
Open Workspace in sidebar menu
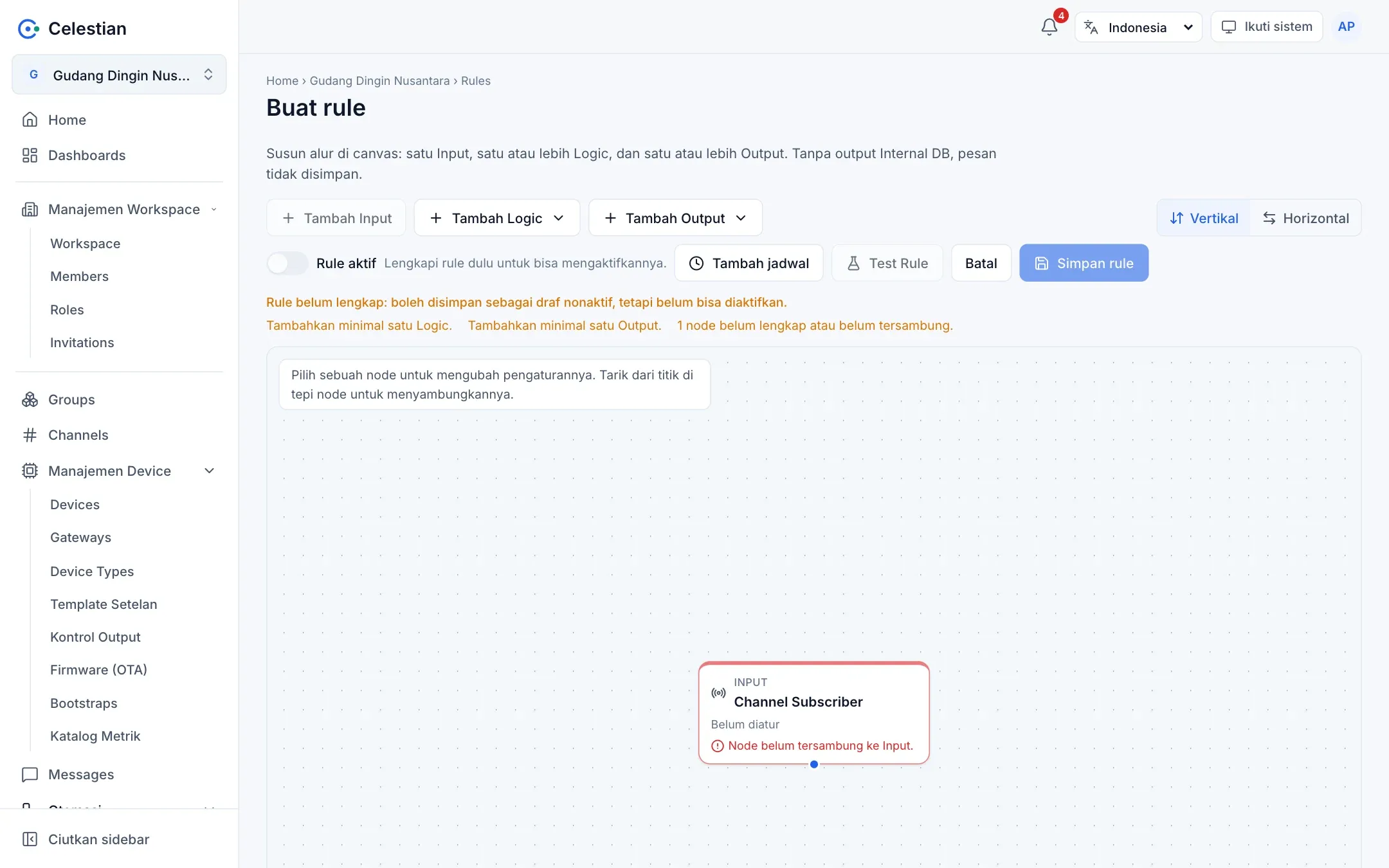(x=86, y=243)
